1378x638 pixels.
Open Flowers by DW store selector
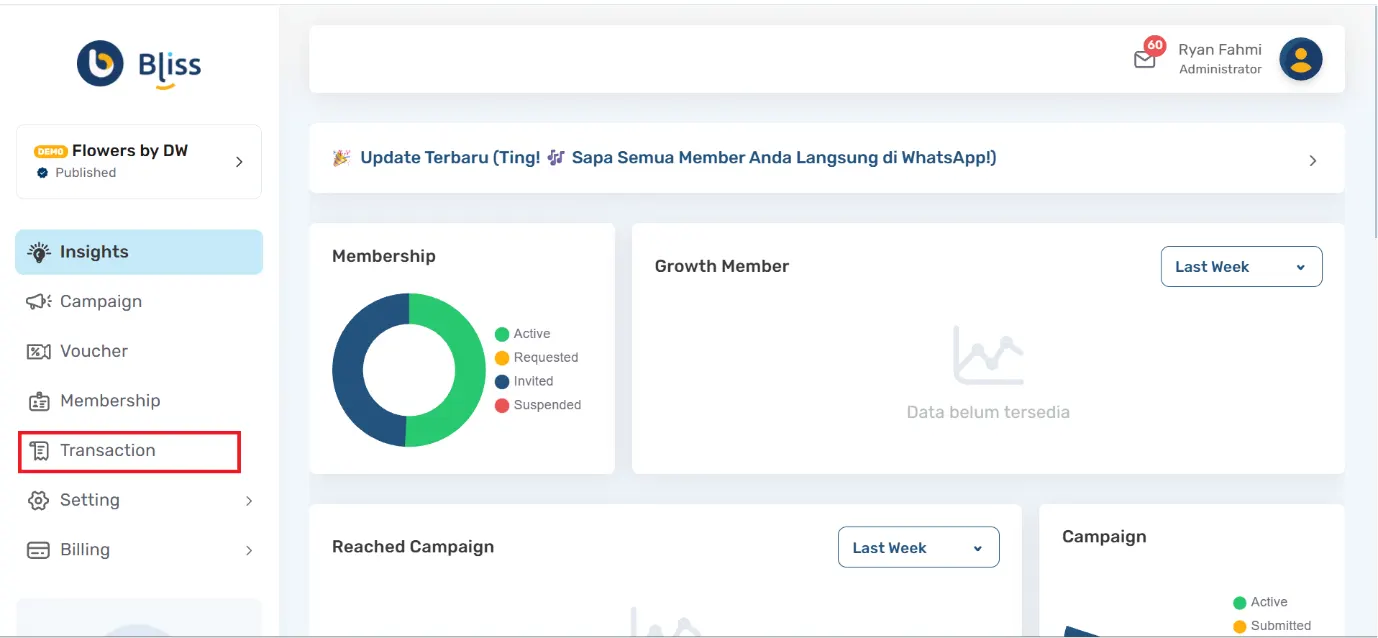pyautogui.click(x=139, y=161)
